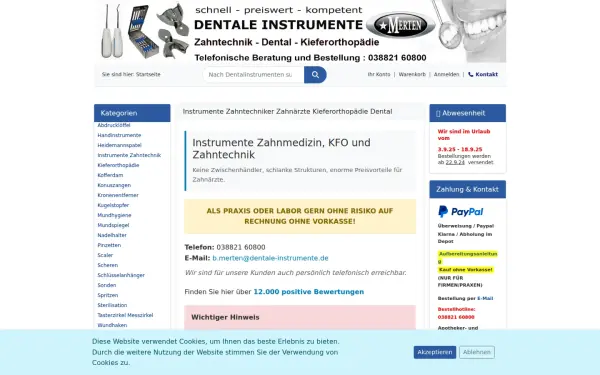Open Pinzetten category
The image size is (600, 375).
pyautogui.click(x=109, y=245)
